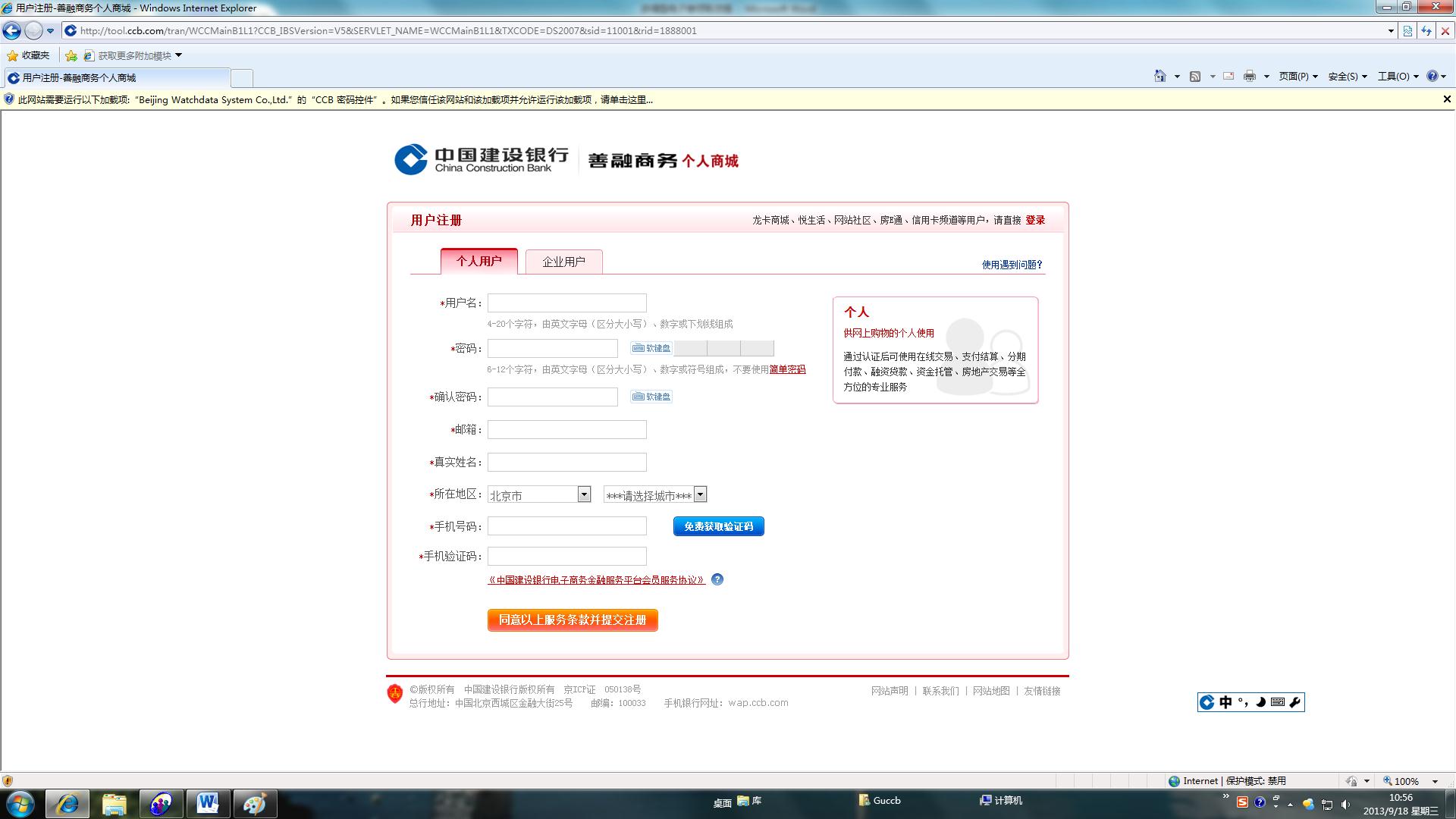Click the RSS feeds icon
The width and height of the screenshot is (1456, 819).
pos(1195,76)
